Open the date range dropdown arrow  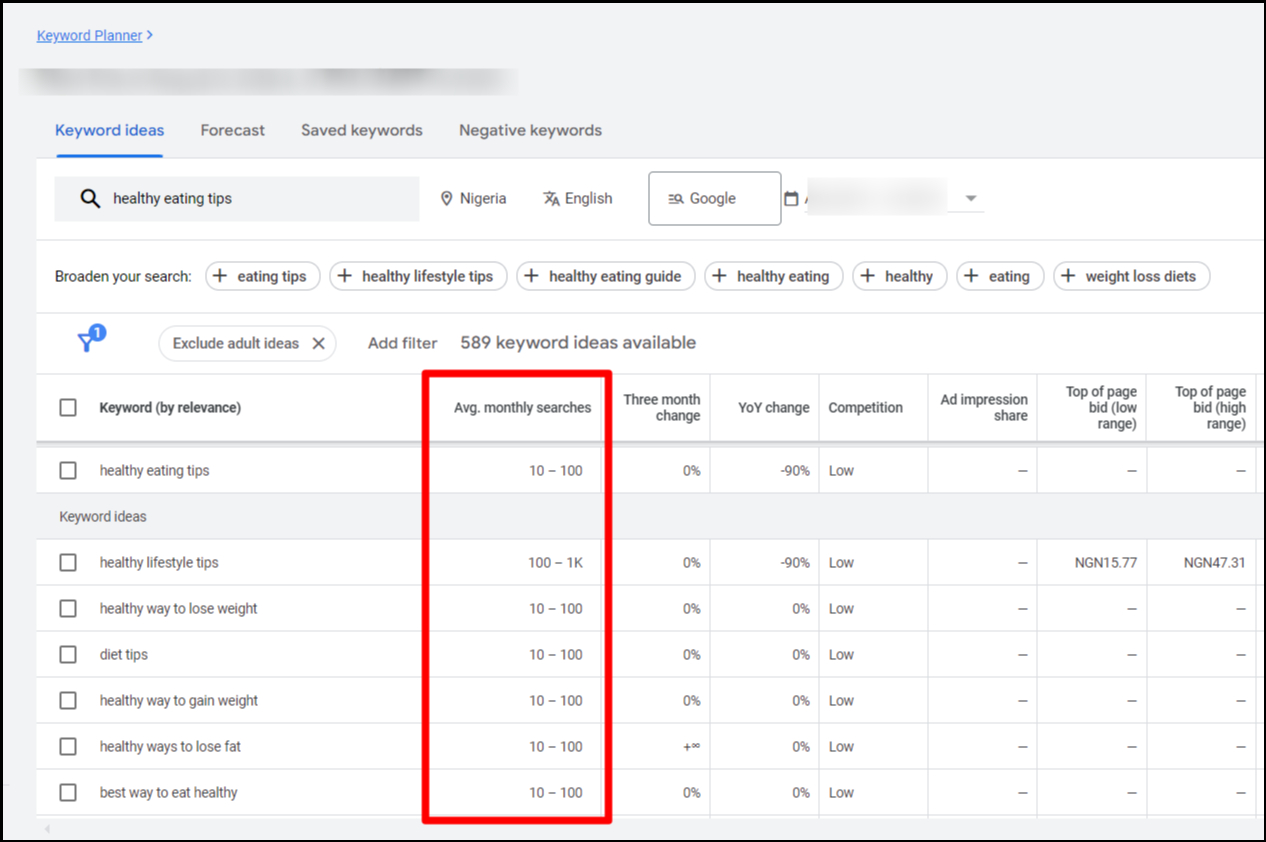click(970, 199)
